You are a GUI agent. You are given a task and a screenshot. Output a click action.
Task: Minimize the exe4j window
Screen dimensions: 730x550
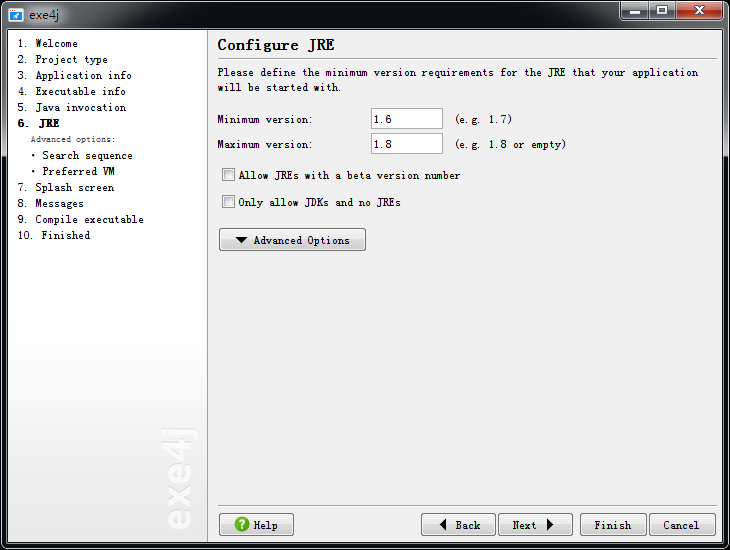coord(635,11)
